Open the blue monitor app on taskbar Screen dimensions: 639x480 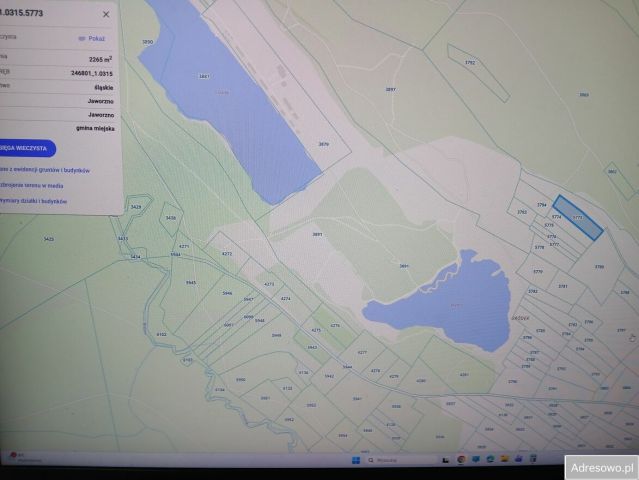point(476,459)
